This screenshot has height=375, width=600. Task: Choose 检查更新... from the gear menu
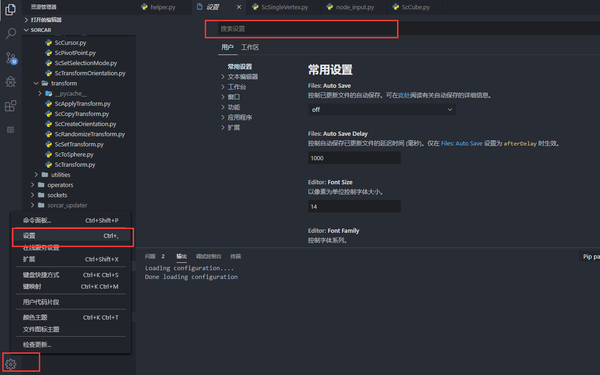tap(71, 345)
